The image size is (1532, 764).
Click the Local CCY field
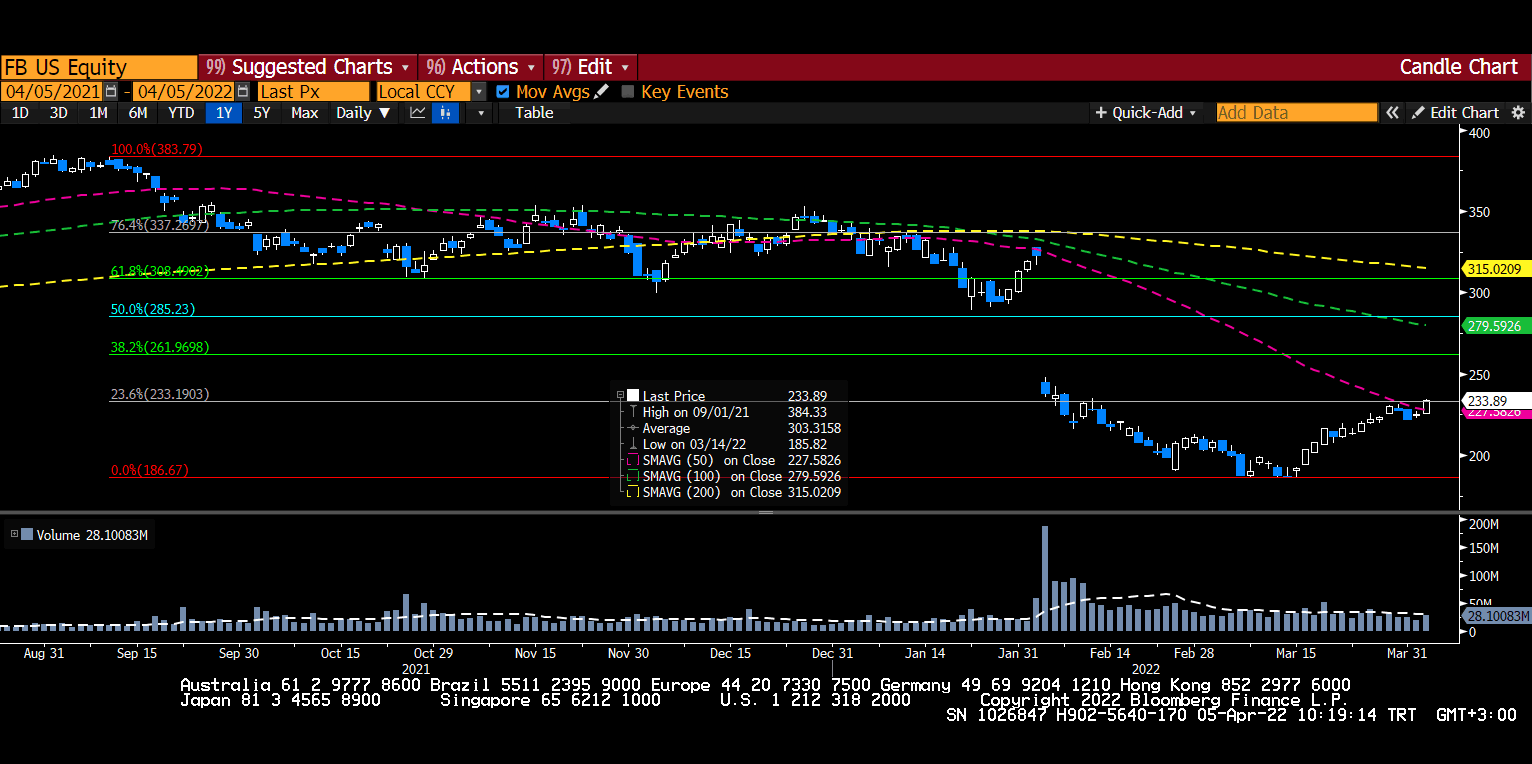point(423,91)
